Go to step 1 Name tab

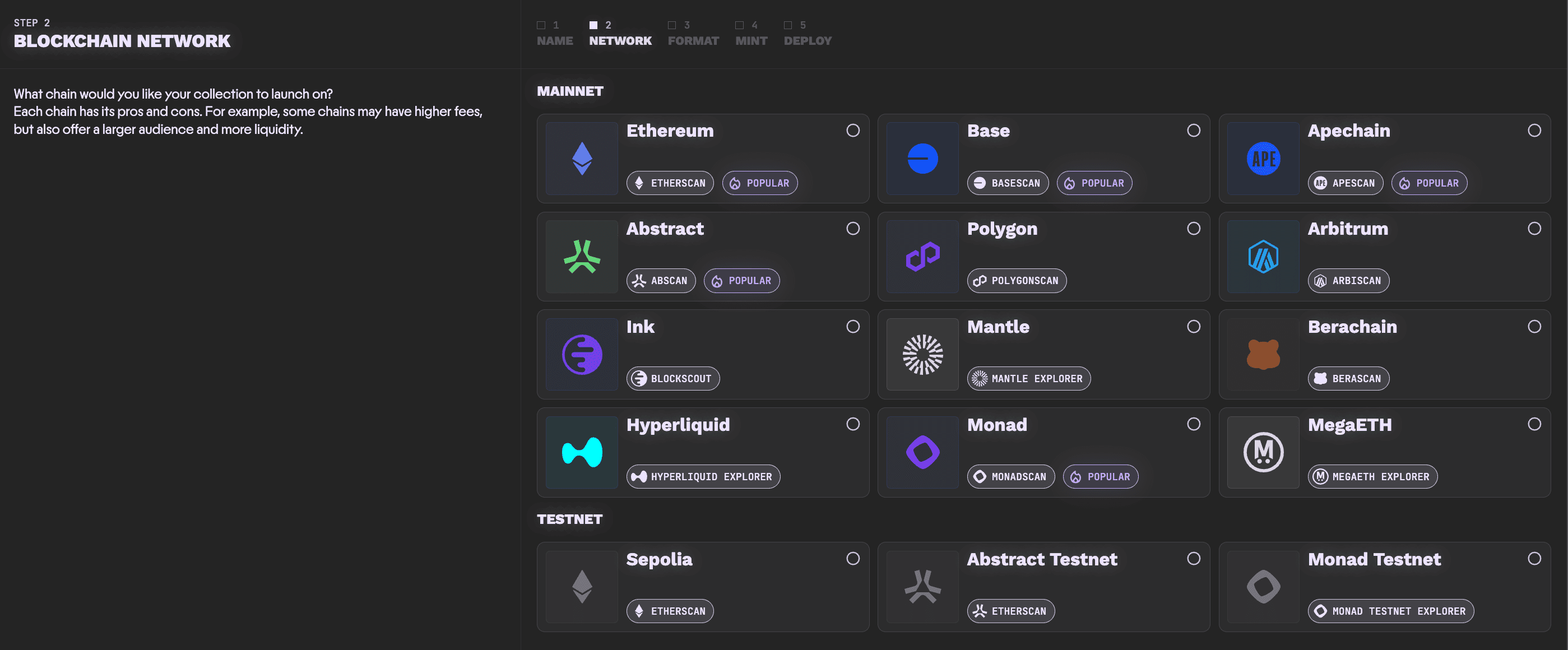click(x=555, y=34)
